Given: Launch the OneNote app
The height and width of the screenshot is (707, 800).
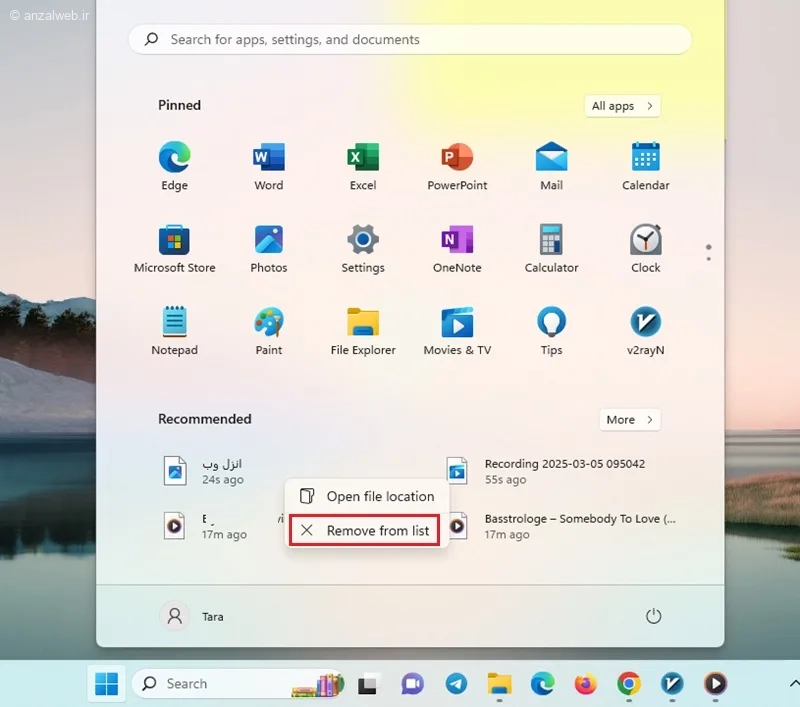Looking at the screenshot, I should point(457,249).
